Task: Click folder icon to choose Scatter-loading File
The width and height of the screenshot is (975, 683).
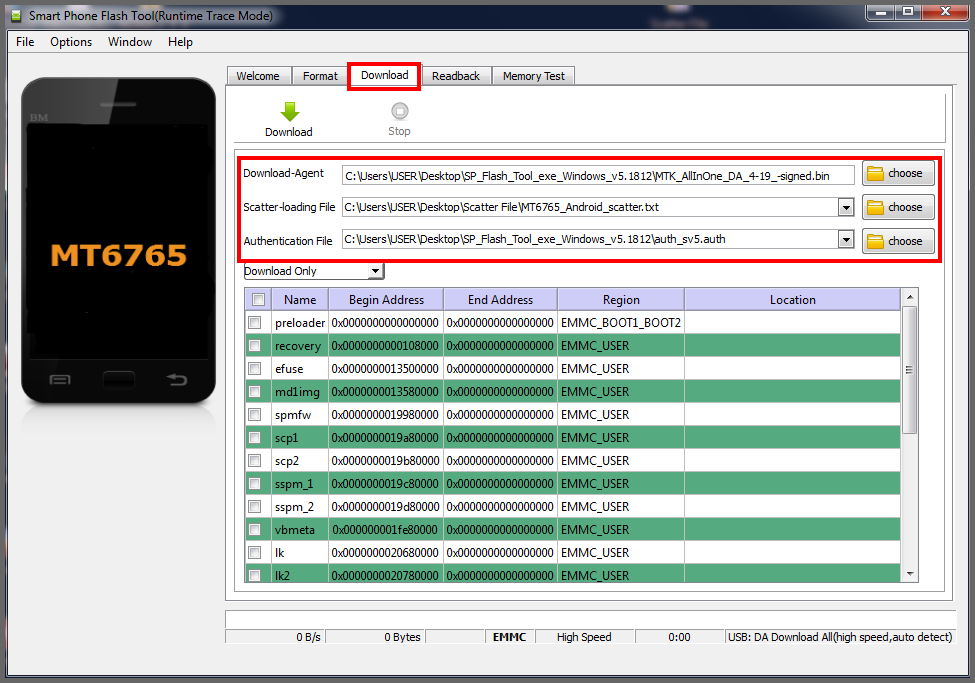Action: pos(876,208)
